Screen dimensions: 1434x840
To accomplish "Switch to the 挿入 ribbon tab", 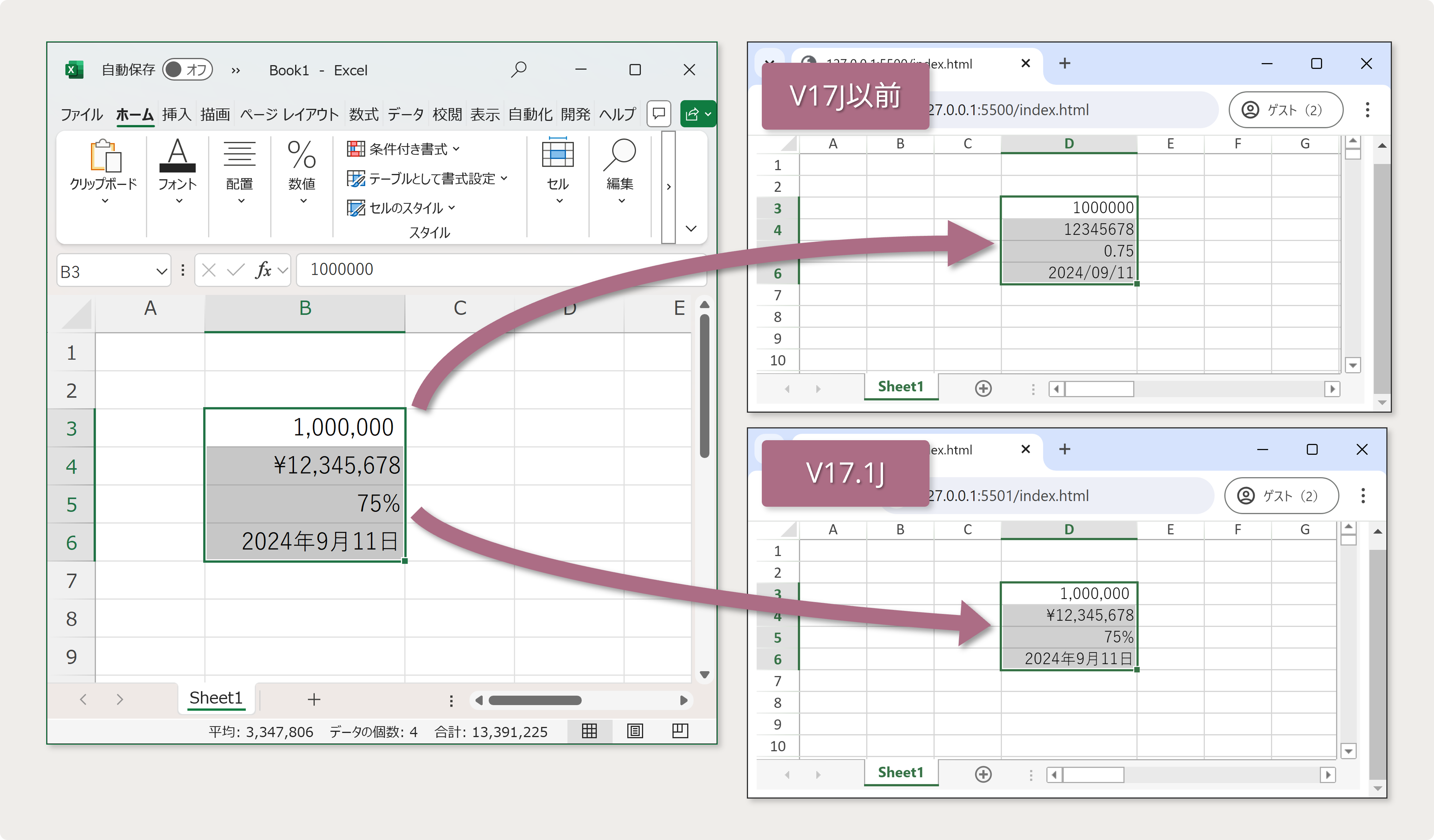I will tap(177, 114).
